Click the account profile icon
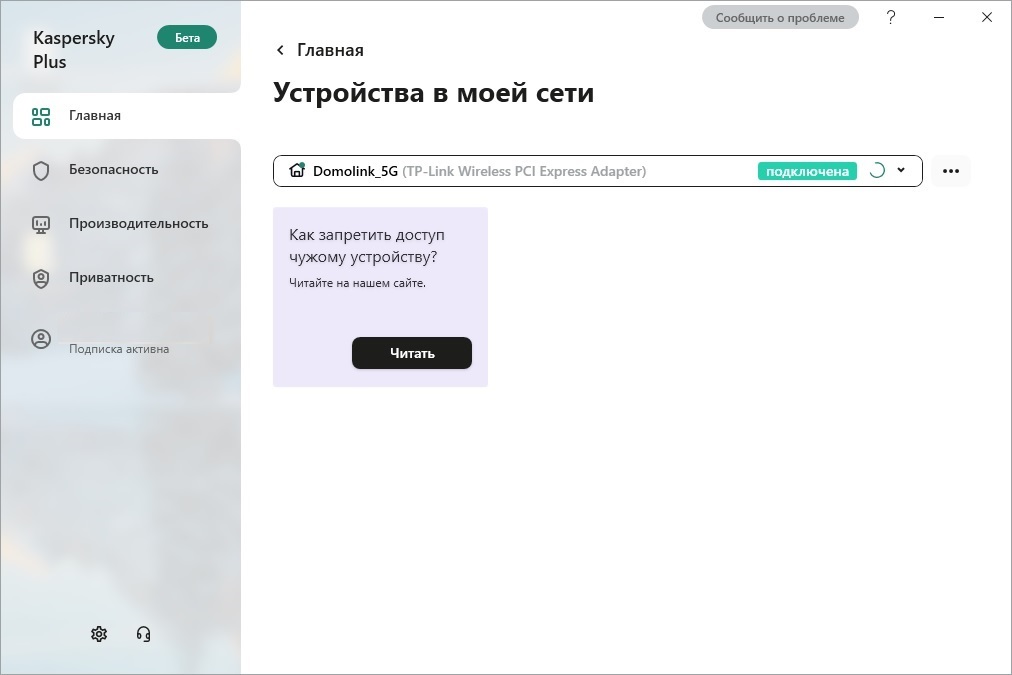 41,339
